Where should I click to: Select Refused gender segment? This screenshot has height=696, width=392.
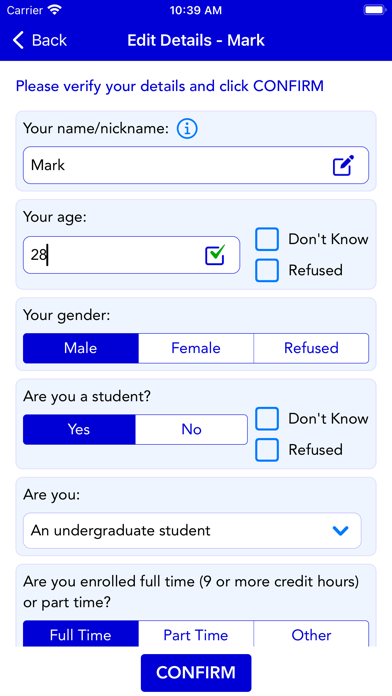pyautogui.click(x=311, y=348)
